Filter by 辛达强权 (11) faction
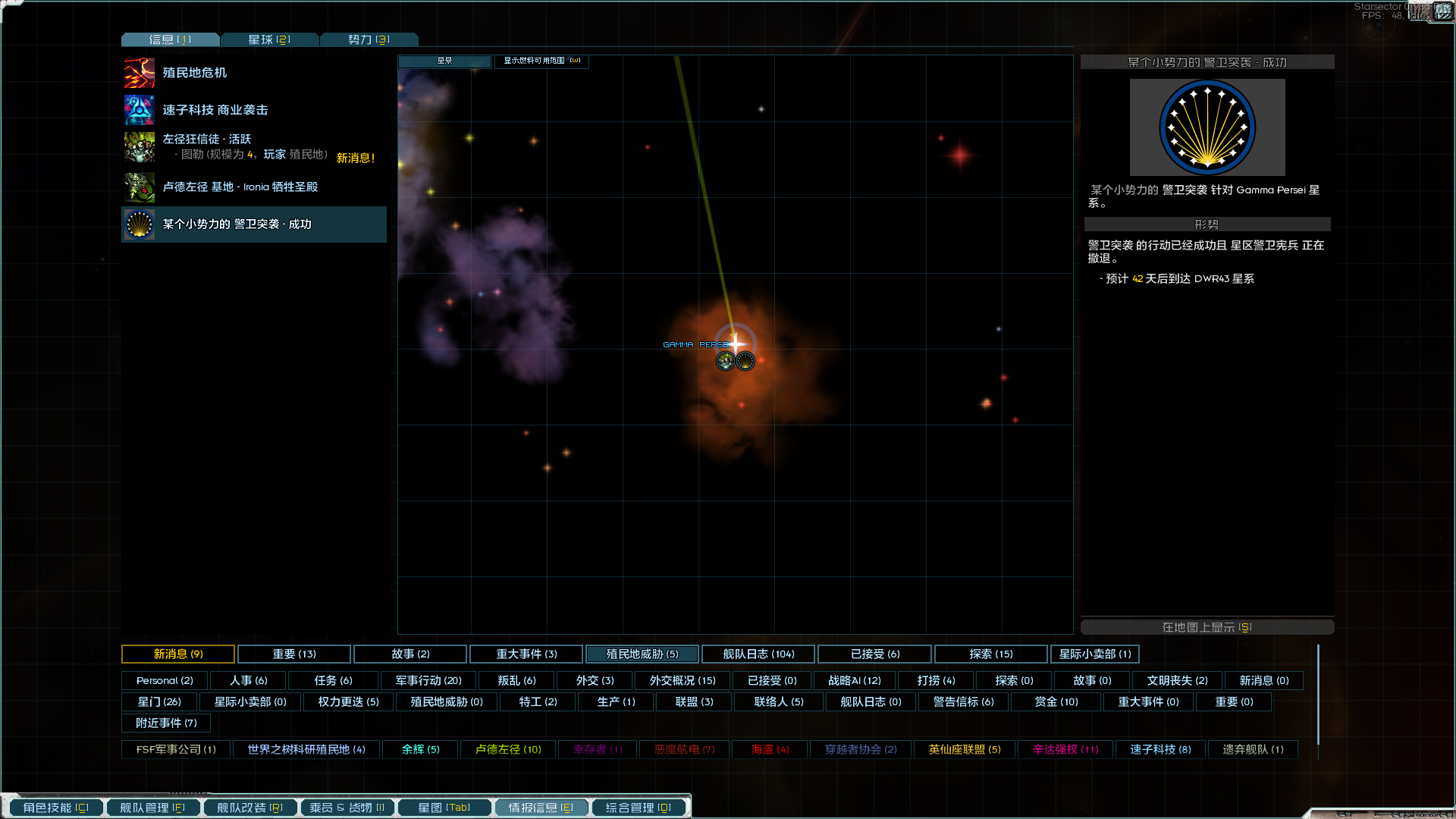This screenshot has width=1456, height=819. pos(1065,749)
